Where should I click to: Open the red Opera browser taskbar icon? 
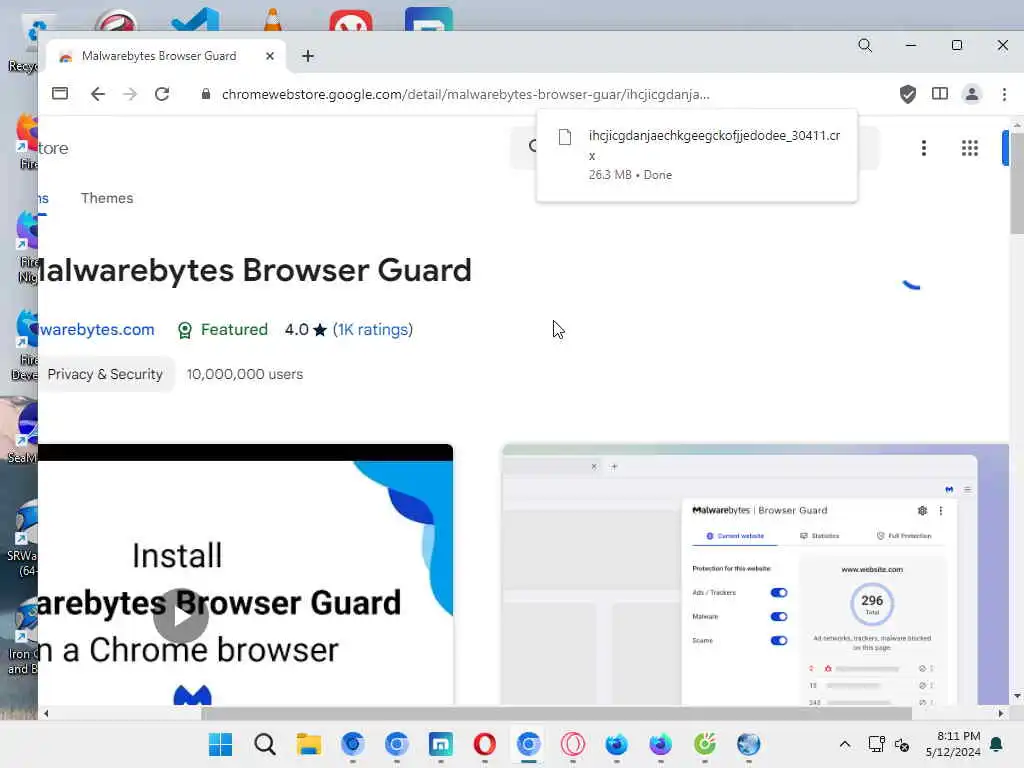[x=485, y=744]
